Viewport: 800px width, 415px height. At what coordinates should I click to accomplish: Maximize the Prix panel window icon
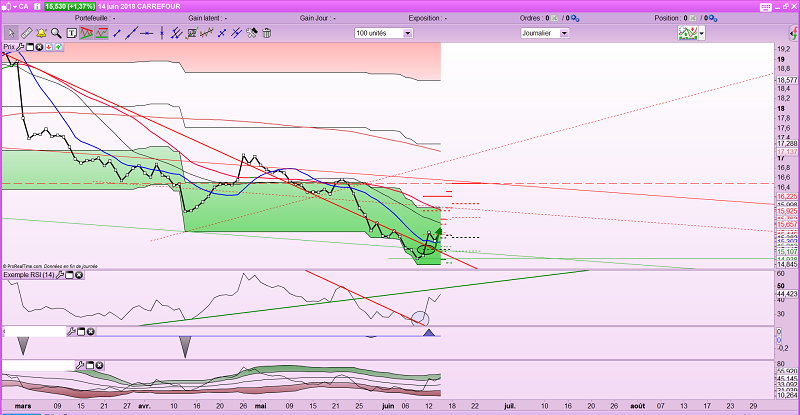point(30,47)
